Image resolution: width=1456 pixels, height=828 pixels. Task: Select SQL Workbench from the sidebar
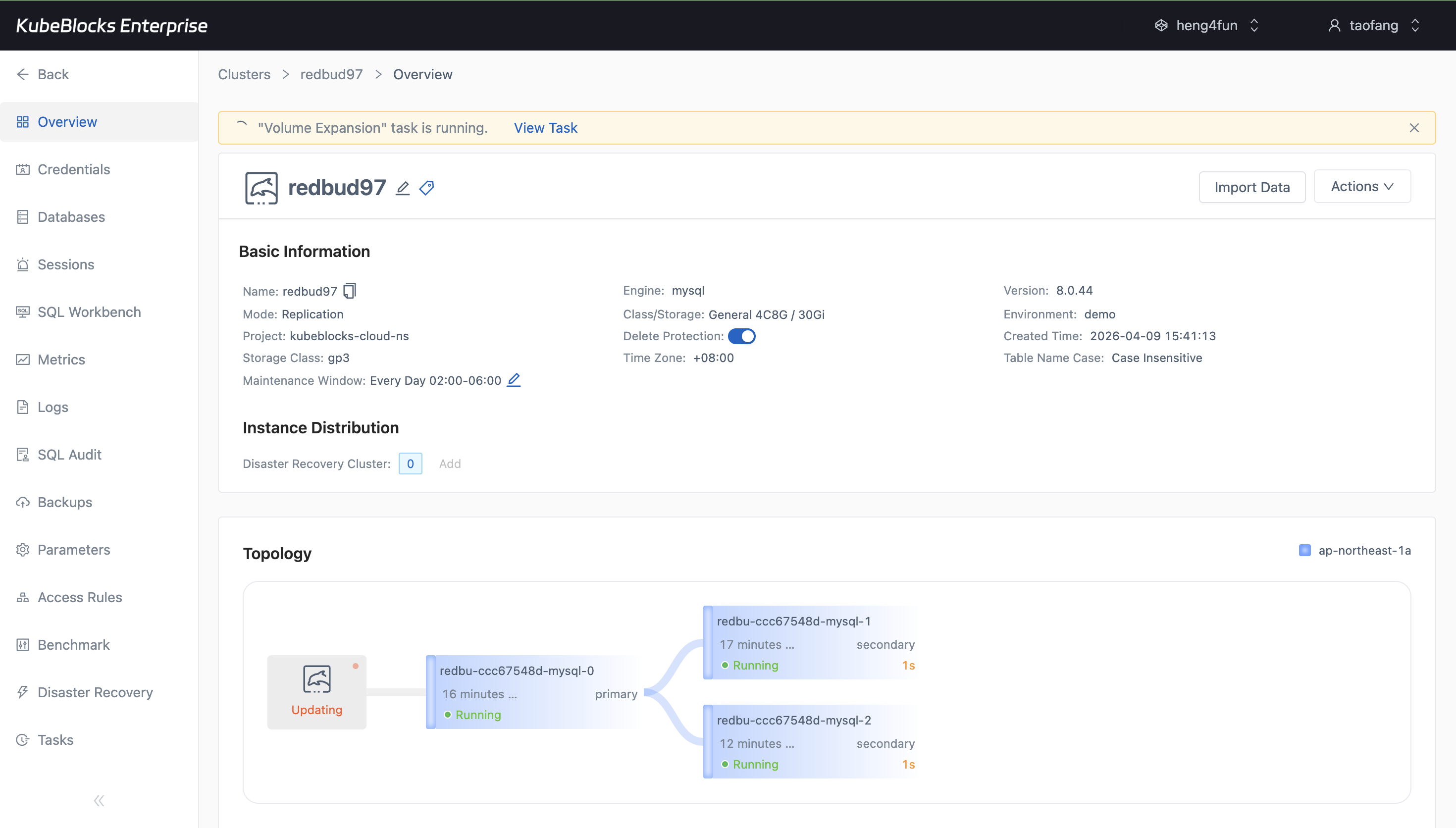pyautogui.click(x=89, y=311)
